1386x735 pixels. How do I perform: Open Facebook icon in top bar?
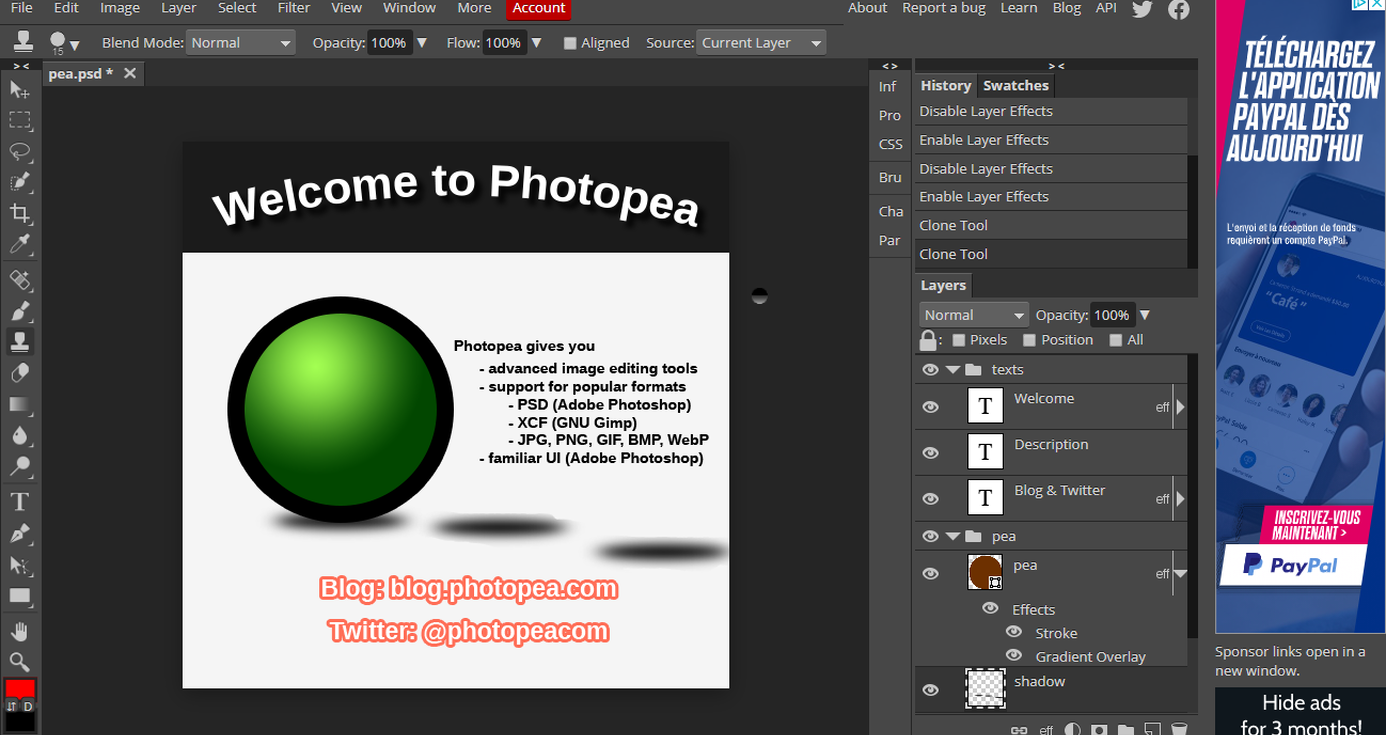click(x=1179, y=9)
